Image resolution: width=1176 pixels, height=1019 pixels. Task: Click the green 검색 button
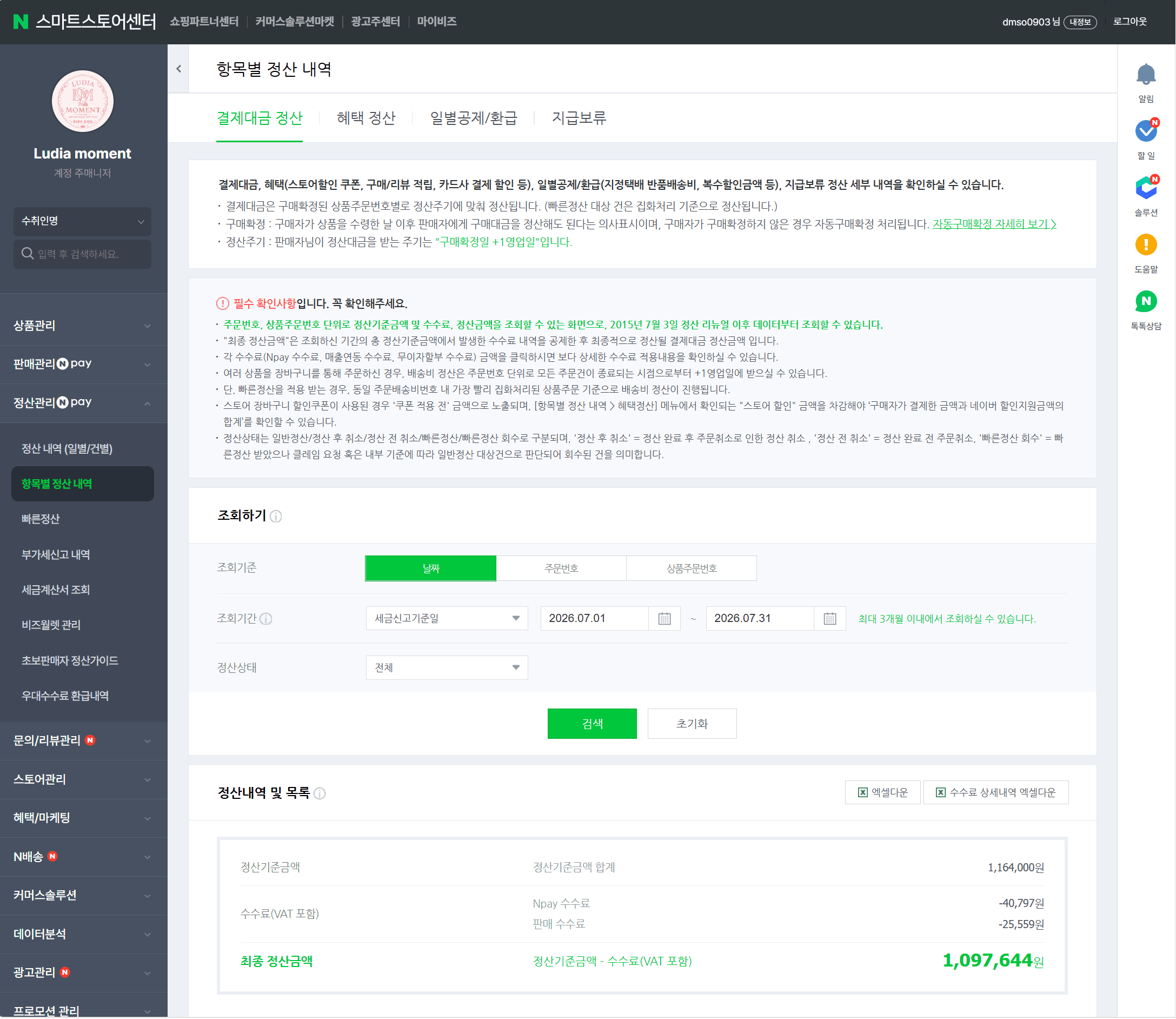click(x=592, y=724)
